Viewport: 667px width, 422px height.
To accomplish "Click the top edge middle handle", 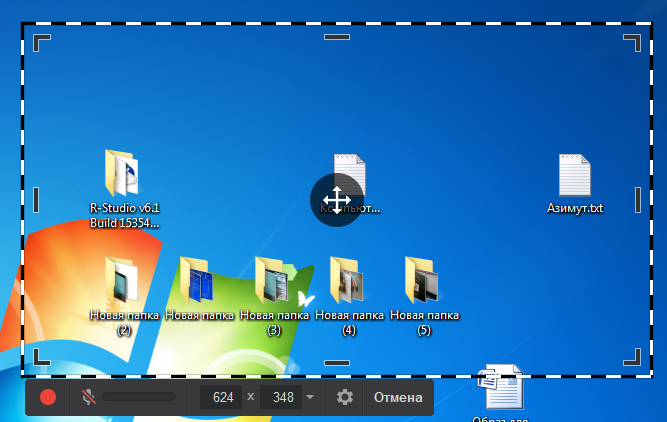I will click(x=337, y=37).
